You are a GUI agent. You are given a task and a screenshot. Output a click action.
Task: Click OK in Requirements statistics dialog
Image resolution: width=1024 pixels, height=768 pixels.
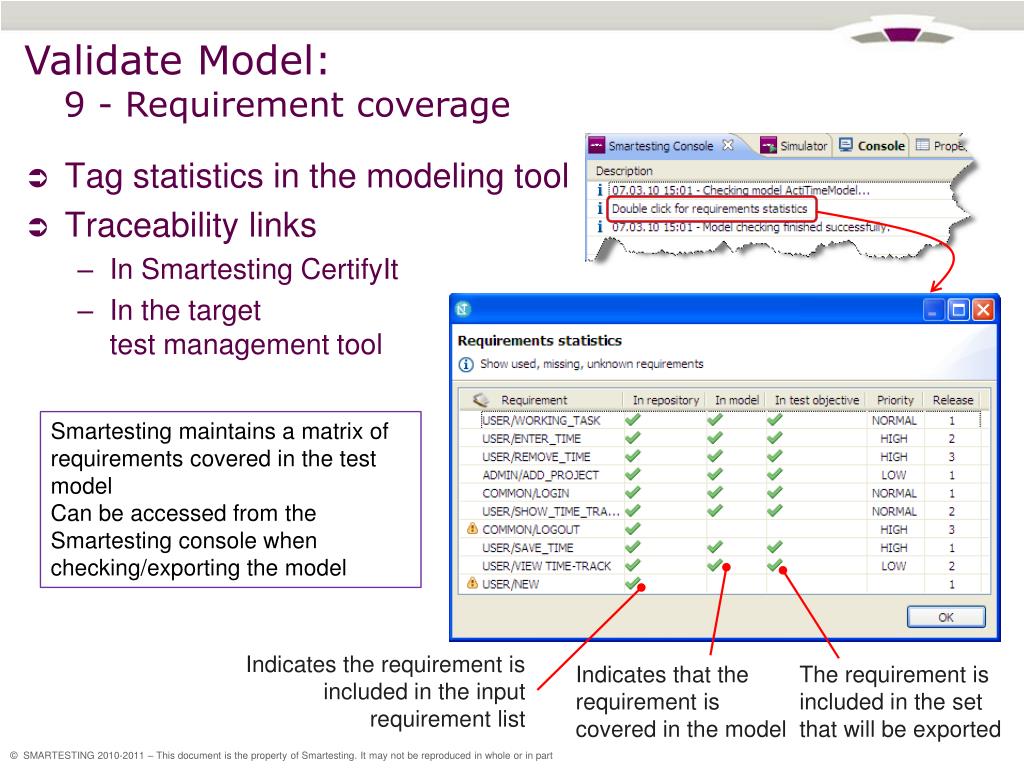point(946,617)
